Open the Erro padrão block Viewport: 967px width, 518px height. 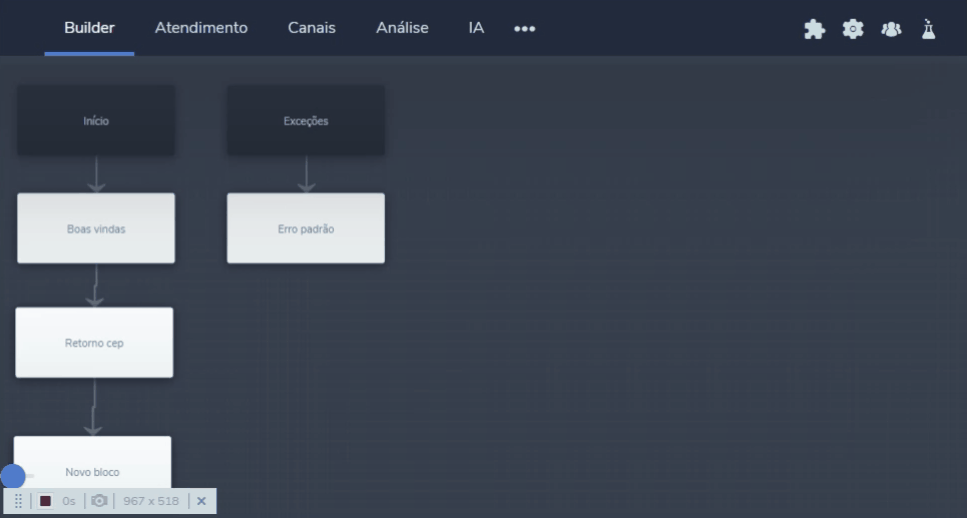[305, 229]
